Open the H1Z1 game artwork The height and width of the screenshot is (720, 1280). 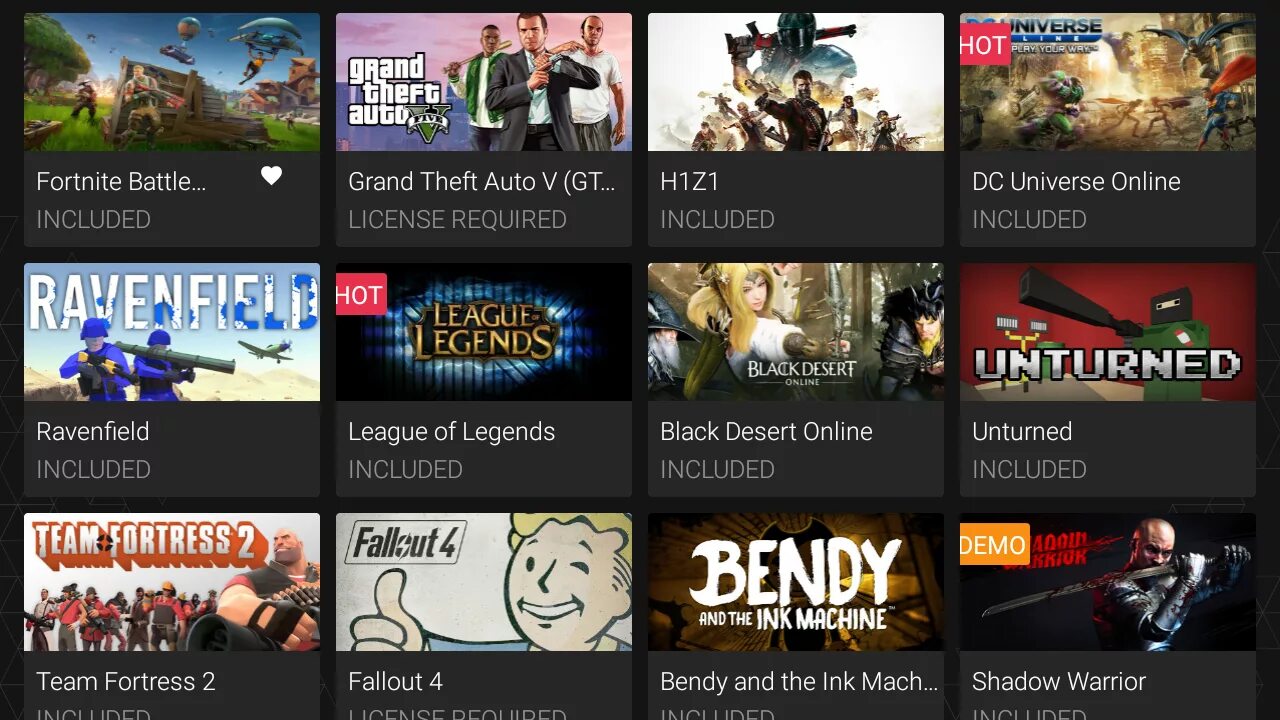pos(796,82)
